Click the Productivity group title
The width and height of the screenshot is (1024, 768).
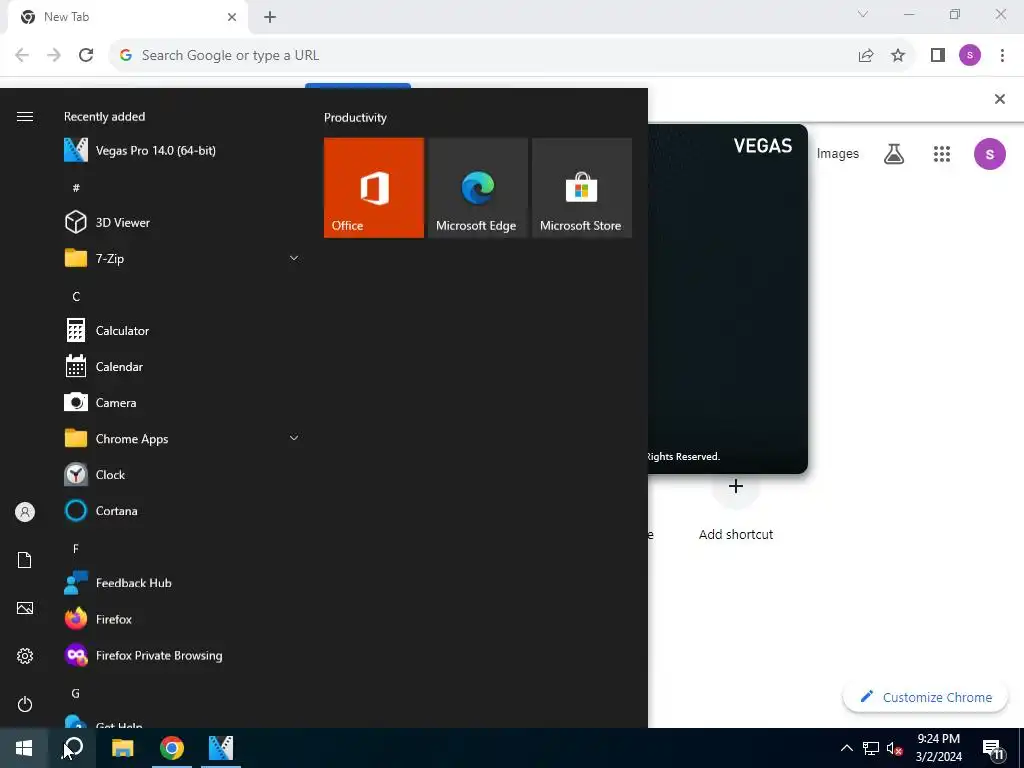(355, 118)
